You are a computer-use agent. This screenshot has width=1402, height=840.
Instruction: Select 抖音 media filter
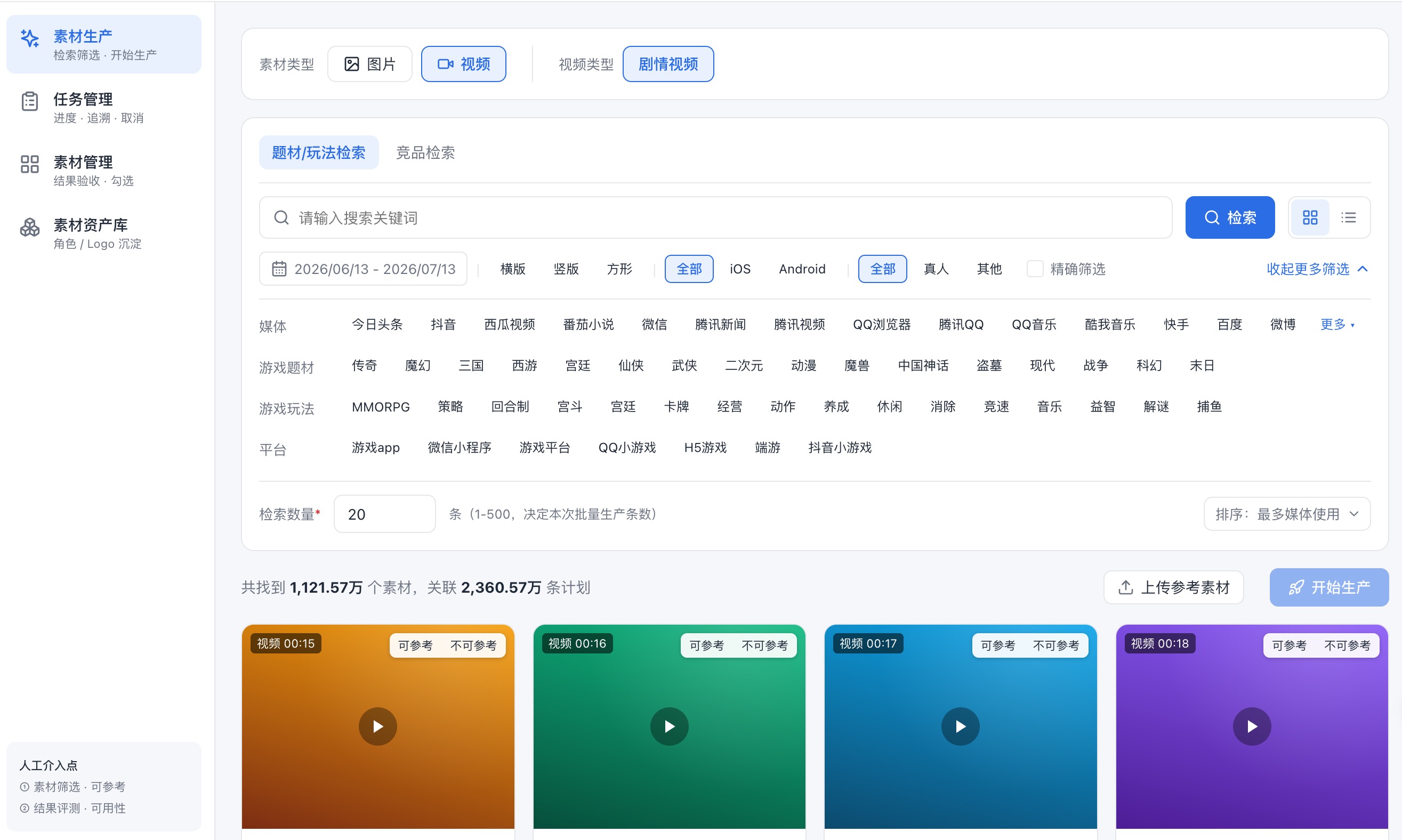[x=443, y=325]
